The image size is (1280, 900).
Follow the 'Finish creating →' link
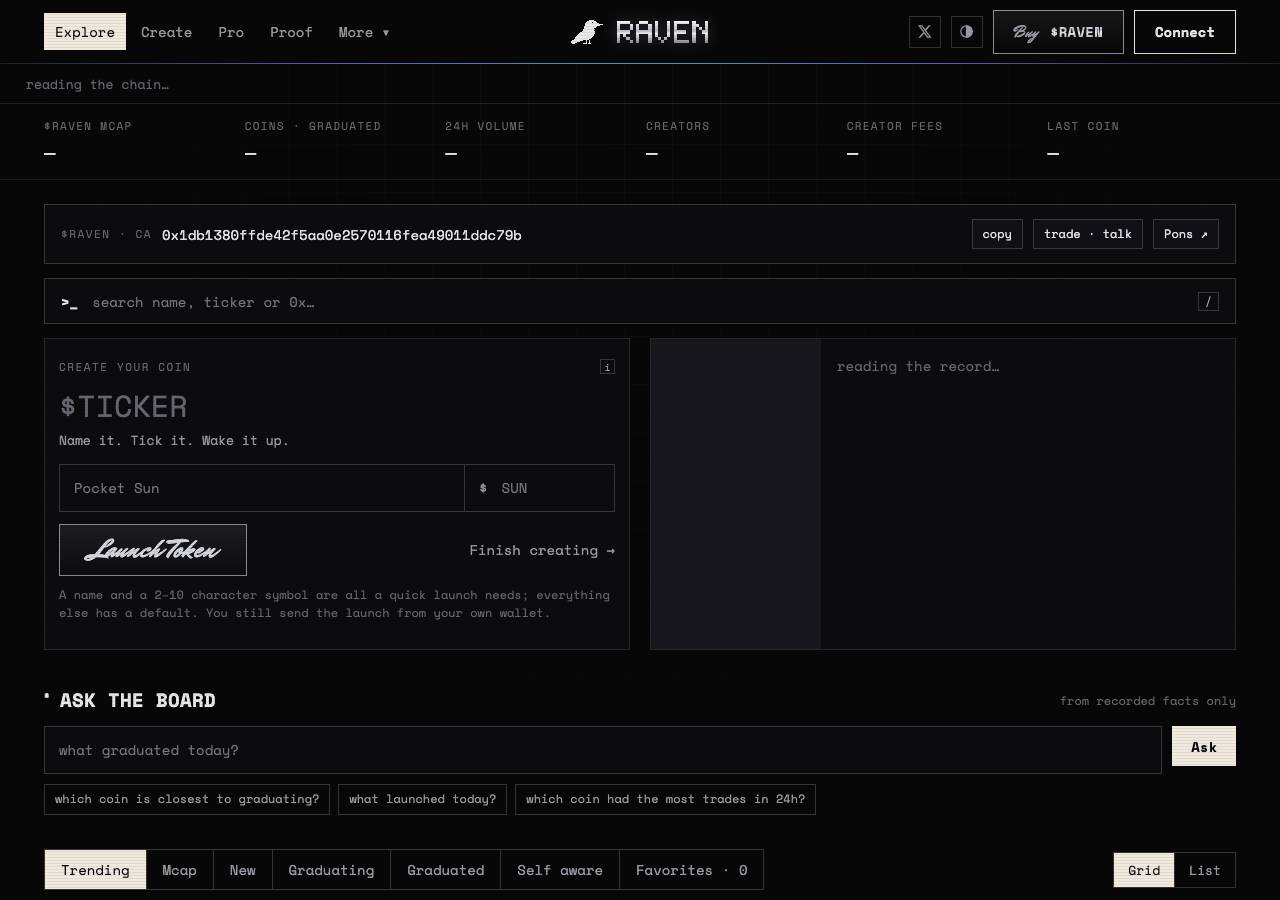[x=542, y=550]
